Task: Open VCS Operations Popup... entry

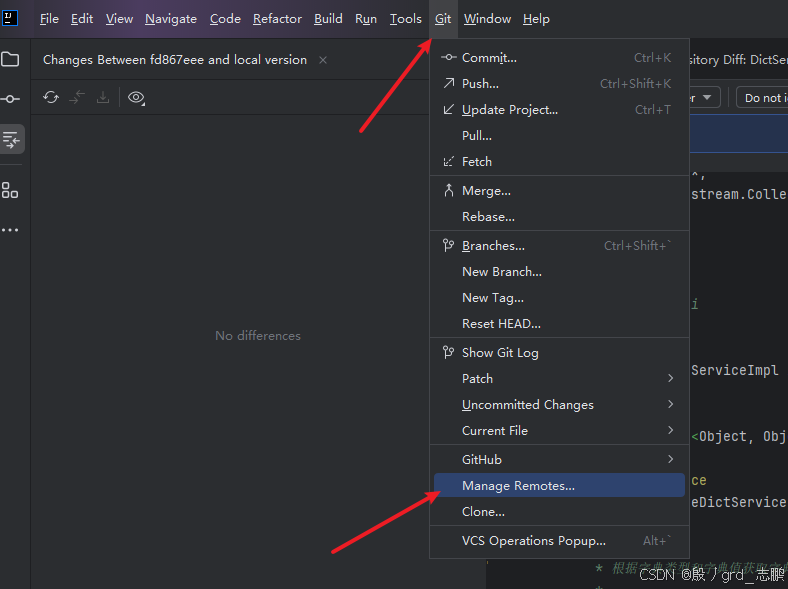Action: (x=559, y=541)
